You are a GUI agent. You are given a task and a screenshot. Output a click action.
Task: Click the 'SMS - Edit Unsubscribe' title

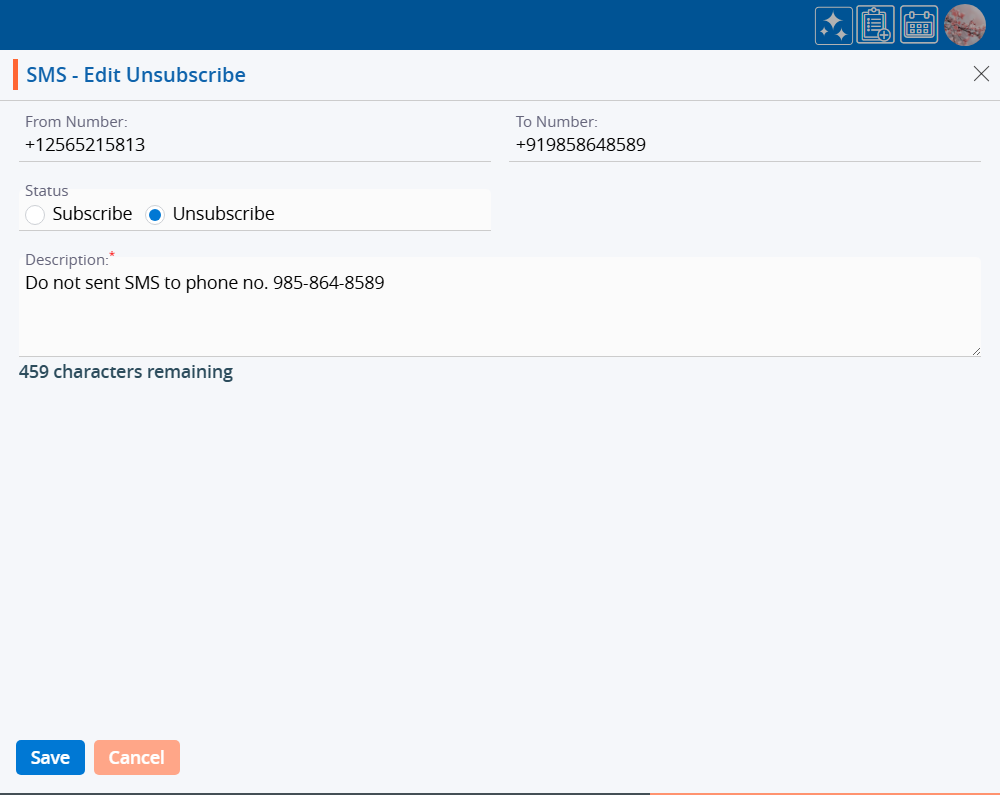point(136,75)
